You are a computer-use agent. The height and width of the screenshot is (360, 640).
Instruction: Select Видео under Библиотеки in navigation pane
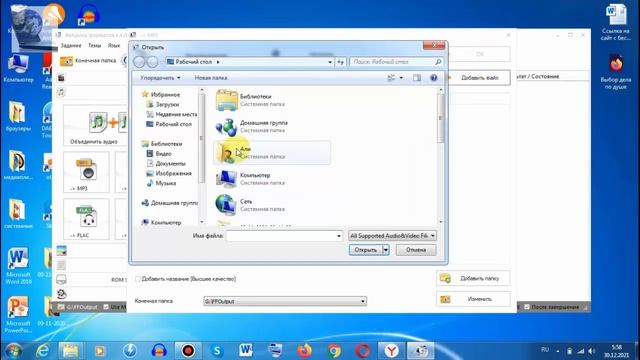tap(159, 153)
